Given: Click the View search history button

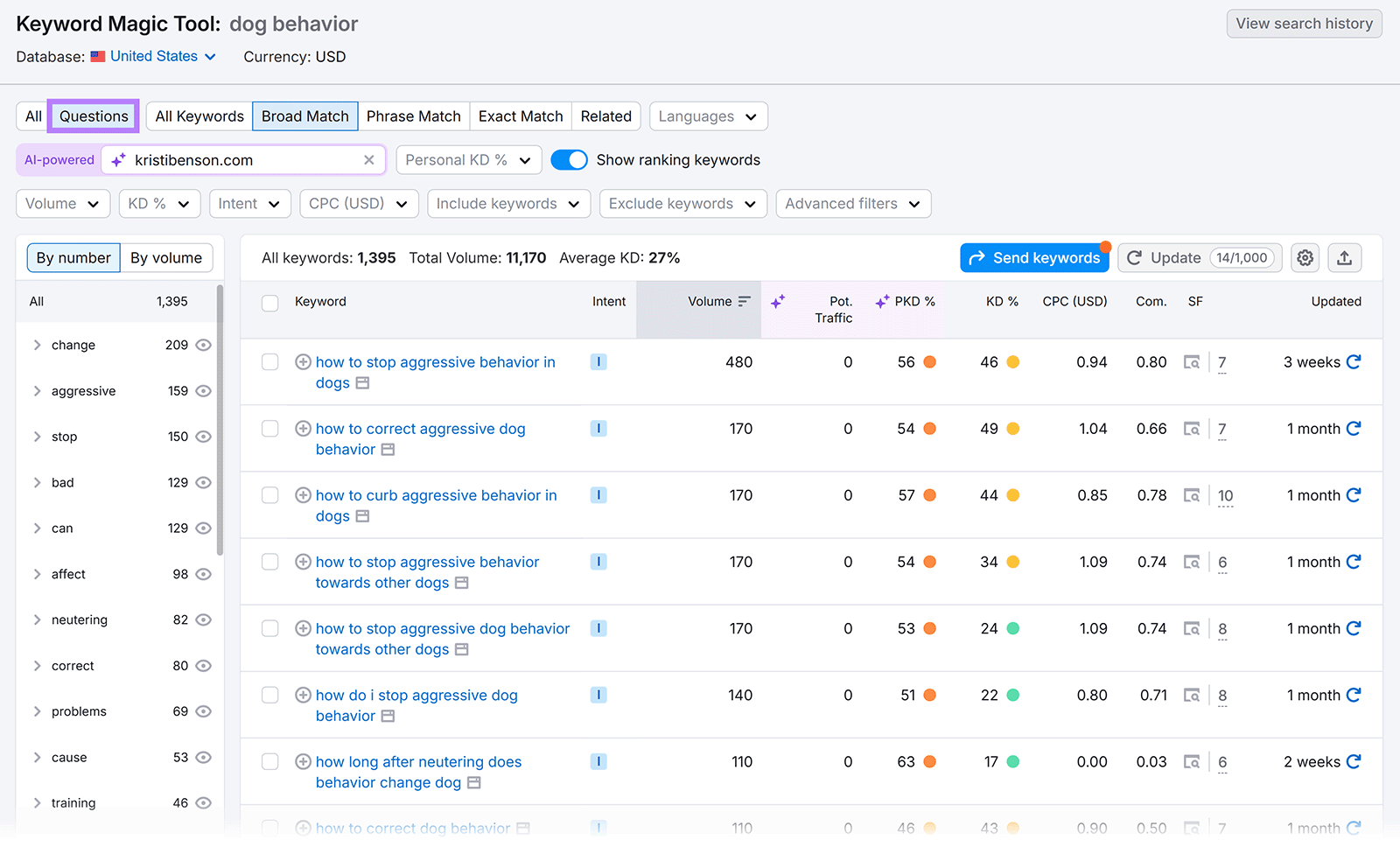Looking at the screenshot, I should [1303, 24].
